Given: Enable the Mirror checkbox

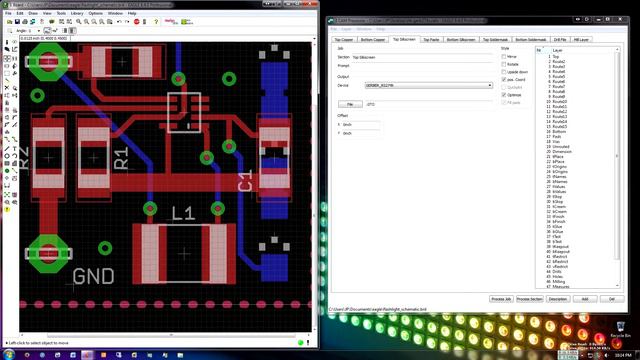Looking at the screenshot, I should (x=504, y=56).
